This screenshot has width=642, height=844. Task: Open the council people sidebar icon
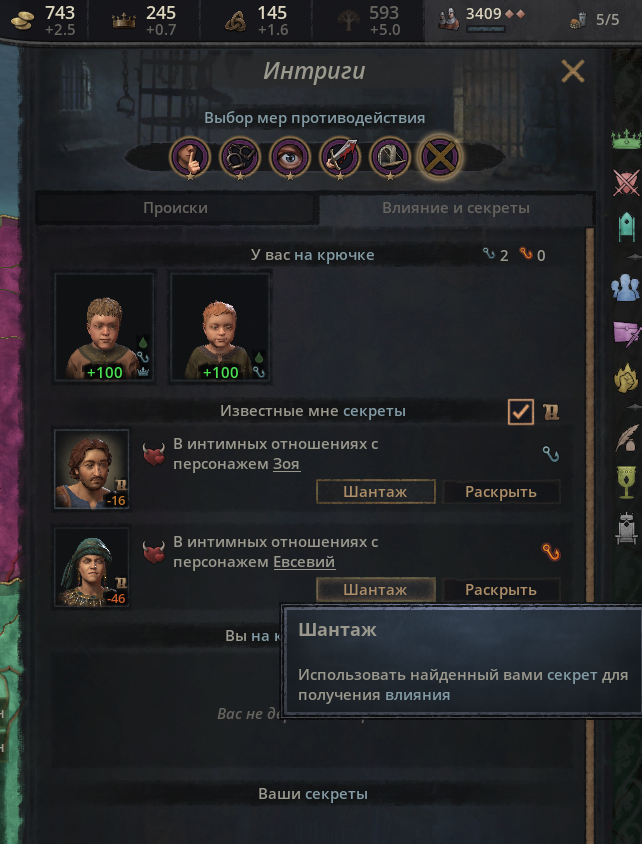(626, 287)
